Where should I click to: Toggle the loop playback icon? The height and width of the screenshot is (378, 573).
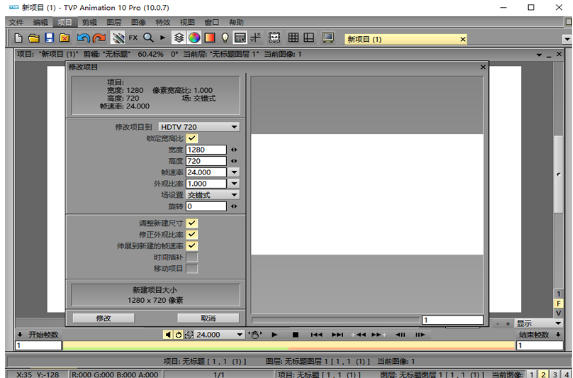[x=178, y=334]
